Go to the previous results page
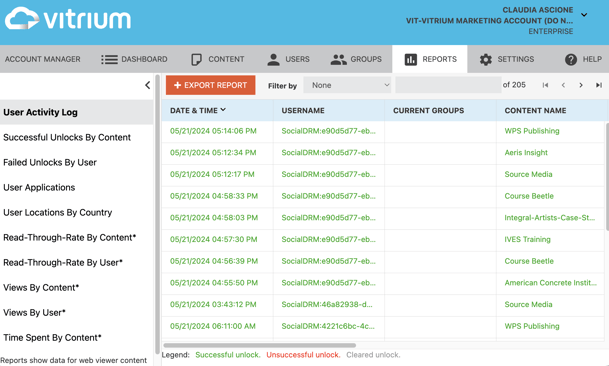 pyautogui.click(x=563, y=85)
